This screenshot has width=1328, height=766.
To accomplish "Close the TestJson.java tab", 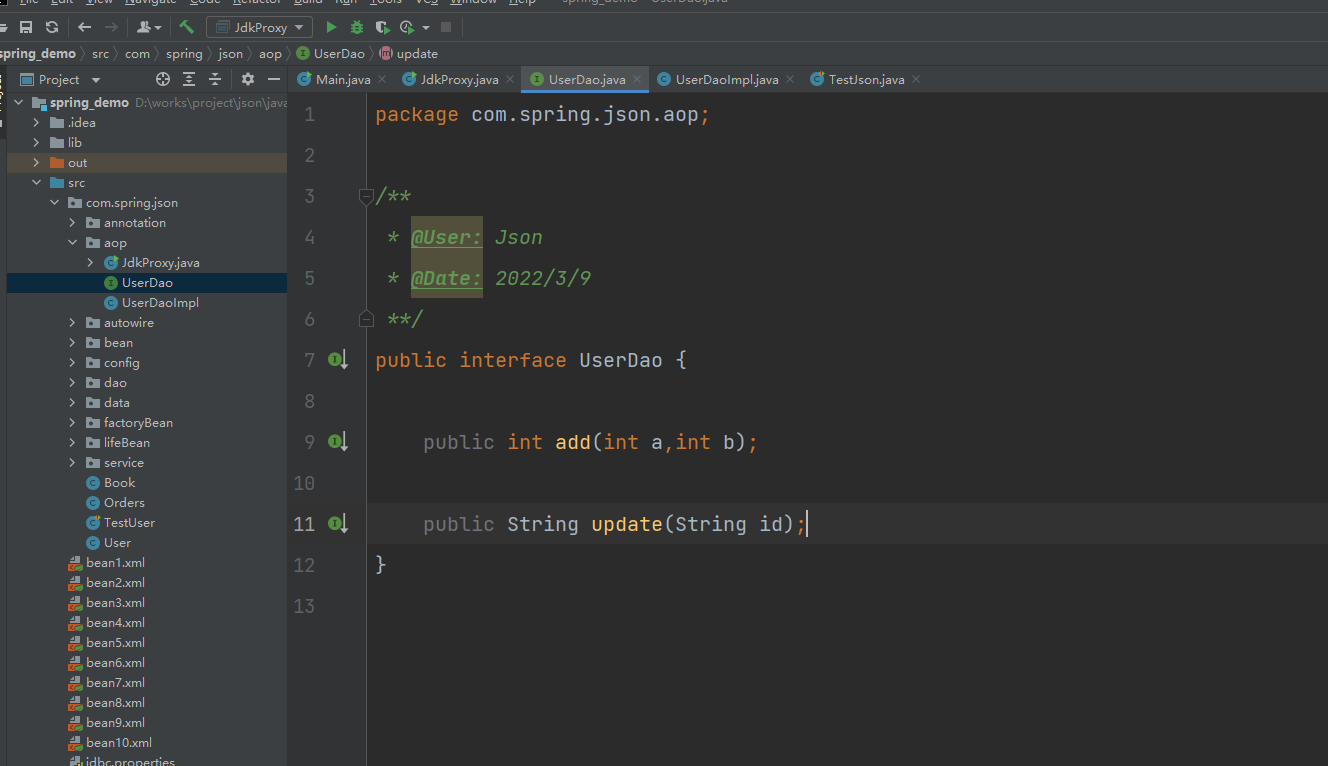I will tap(916, 79).
